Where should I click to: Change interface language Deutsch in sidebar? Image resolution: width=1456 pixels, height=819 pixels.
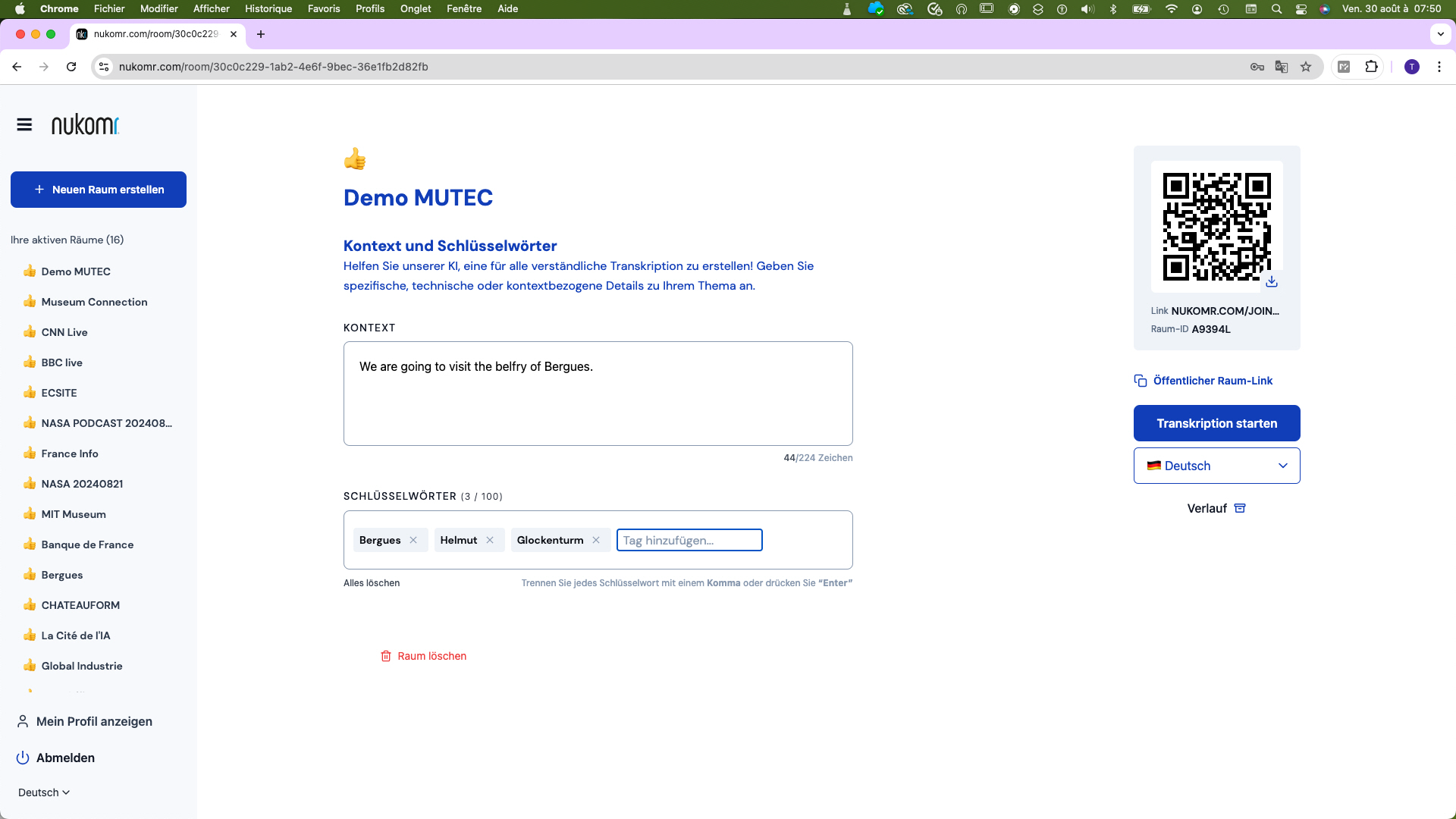tap(44, 792)
